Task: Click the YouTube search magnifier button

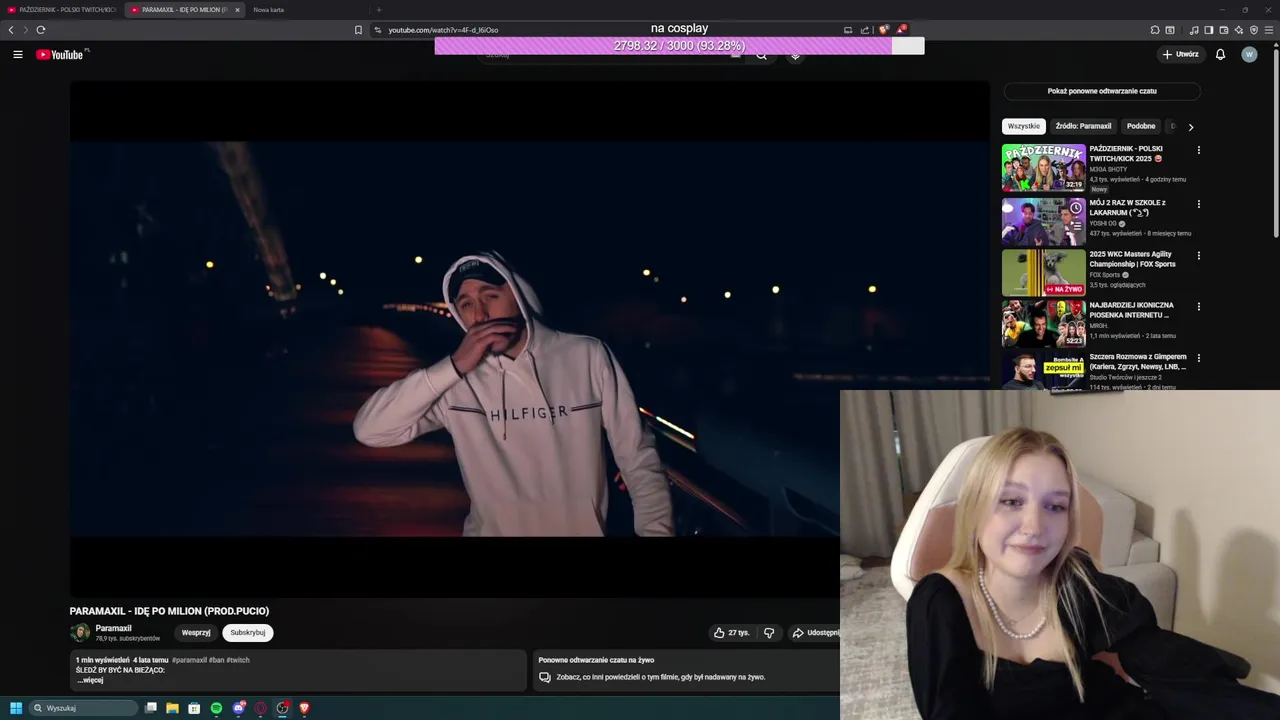Action: click(x=762, y=56)
